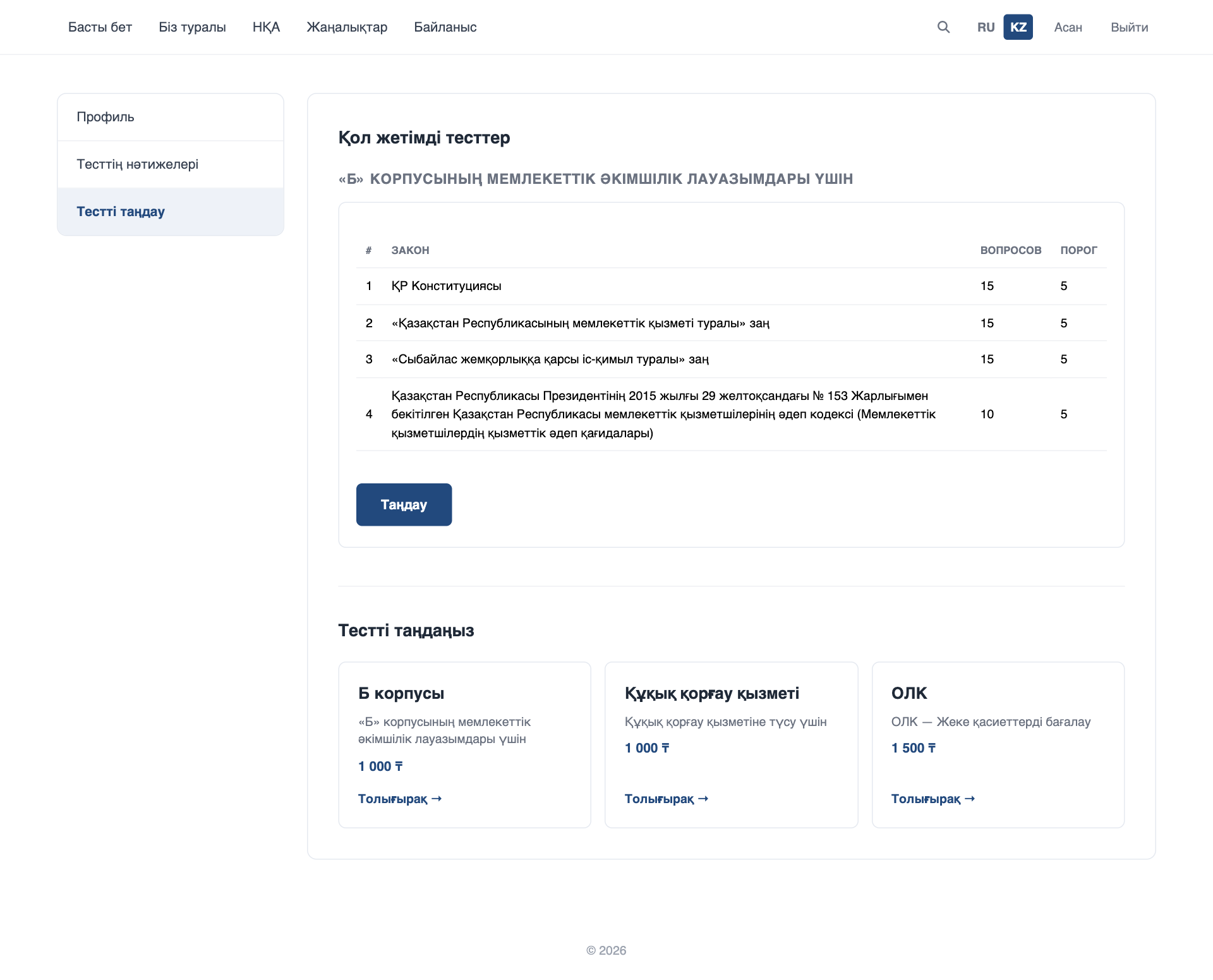Screen dimensions: 1213x980
Task: Click Толығырақ in the Б корпусы card
Action: pyautogui.click(x=399, y=799)
